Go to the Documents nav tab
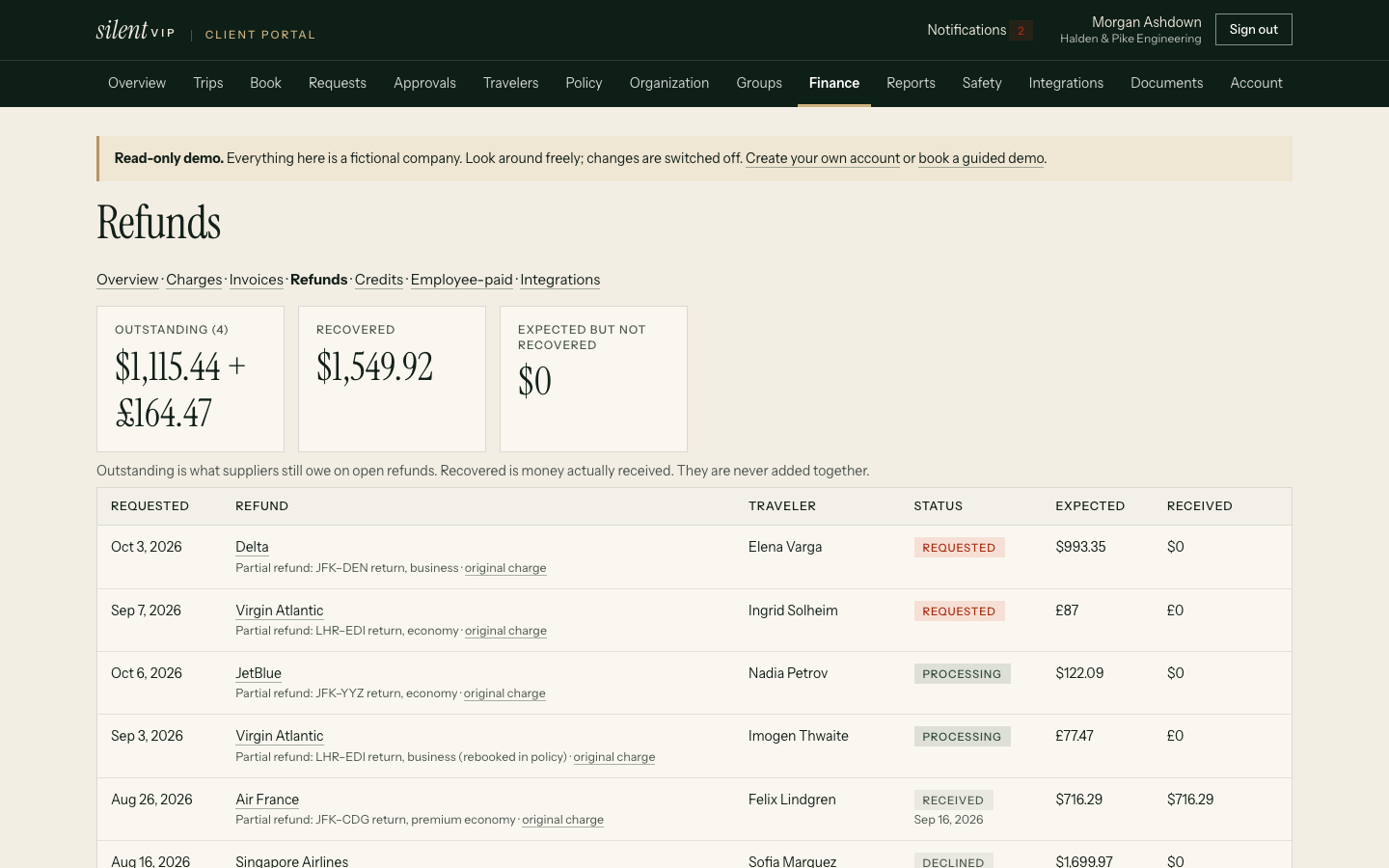The height and width of the screenshot is (868, 1389). 1167,83
